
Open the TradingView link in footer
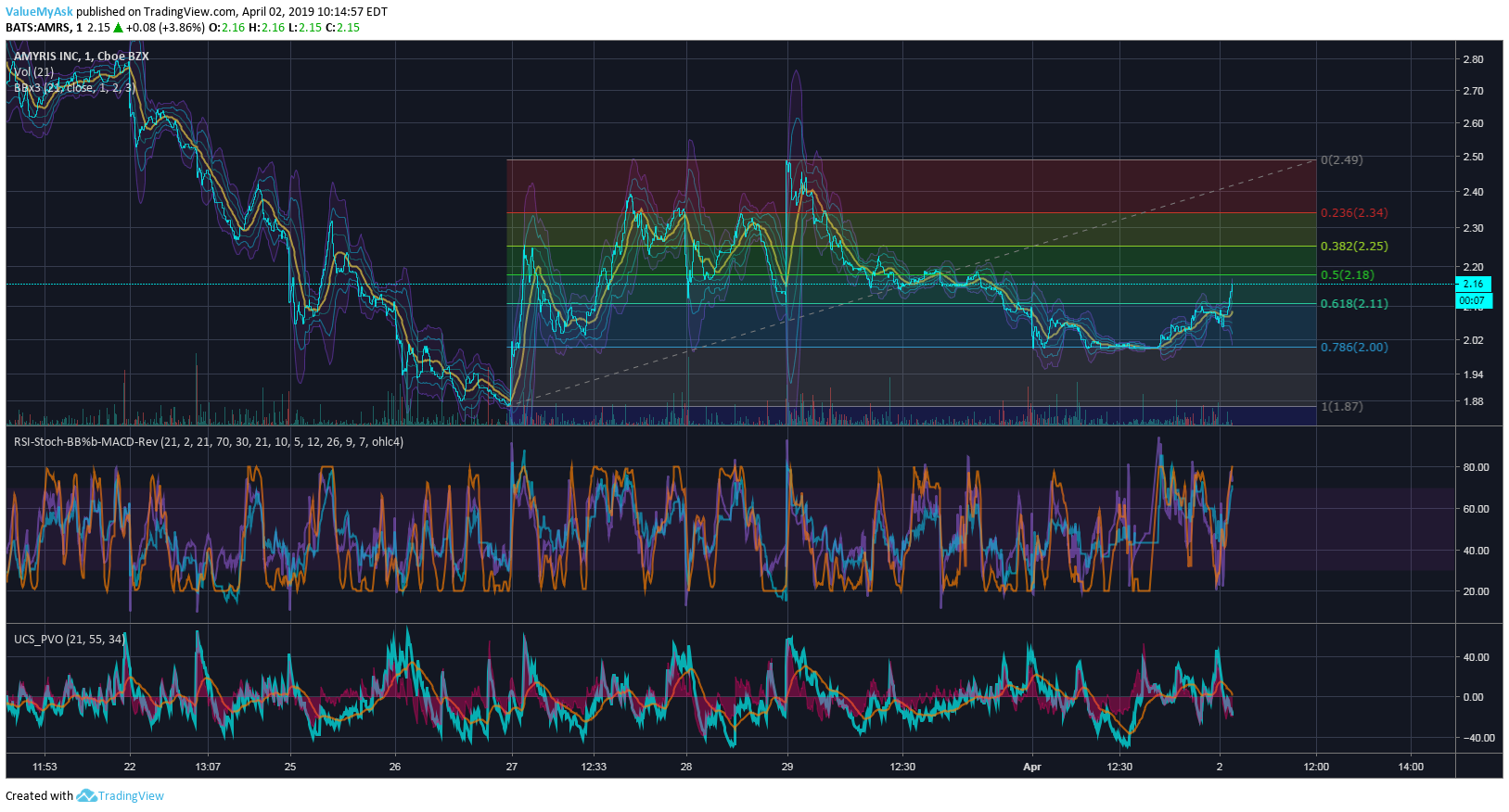pyautogui.click(x=131, y=795)
